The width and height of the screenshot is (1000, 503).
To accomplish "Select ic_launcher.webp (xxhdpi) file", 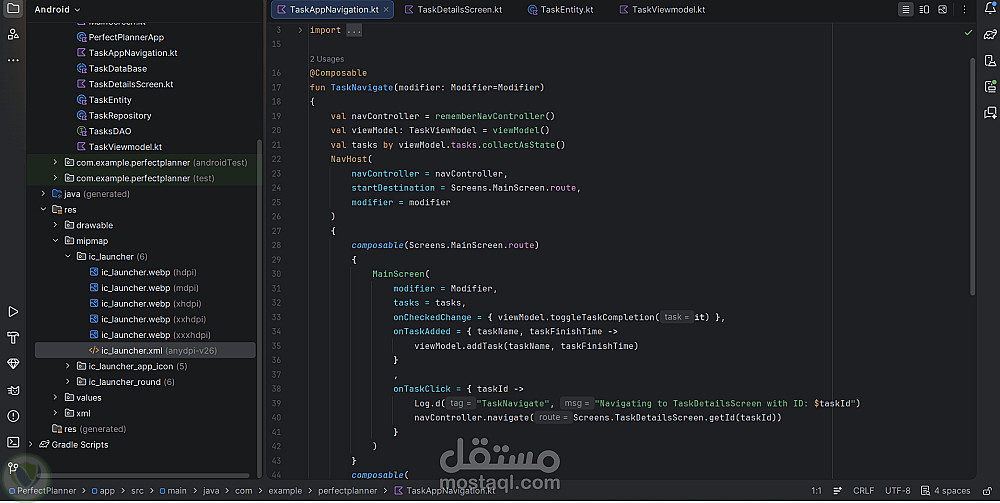I will [147, 319].
